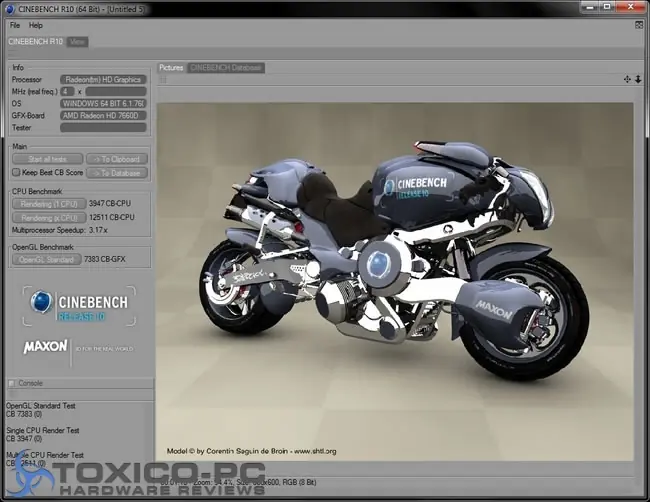Run the Rendering (x CPU) test
This screenshot has width=650, height=502.
coord(49,218)
